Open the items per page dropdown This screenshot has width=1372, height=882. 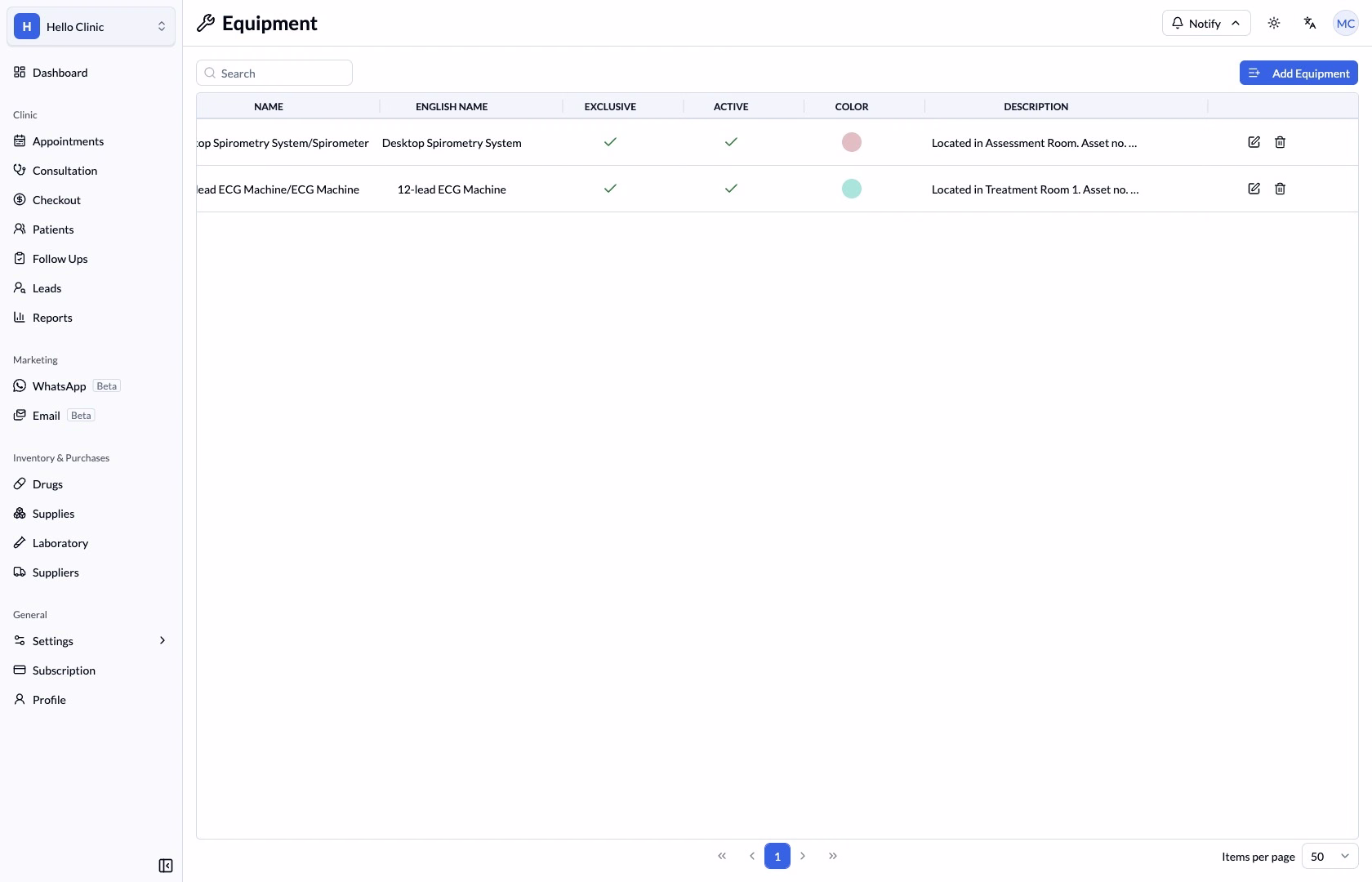tap(1330, 856)
